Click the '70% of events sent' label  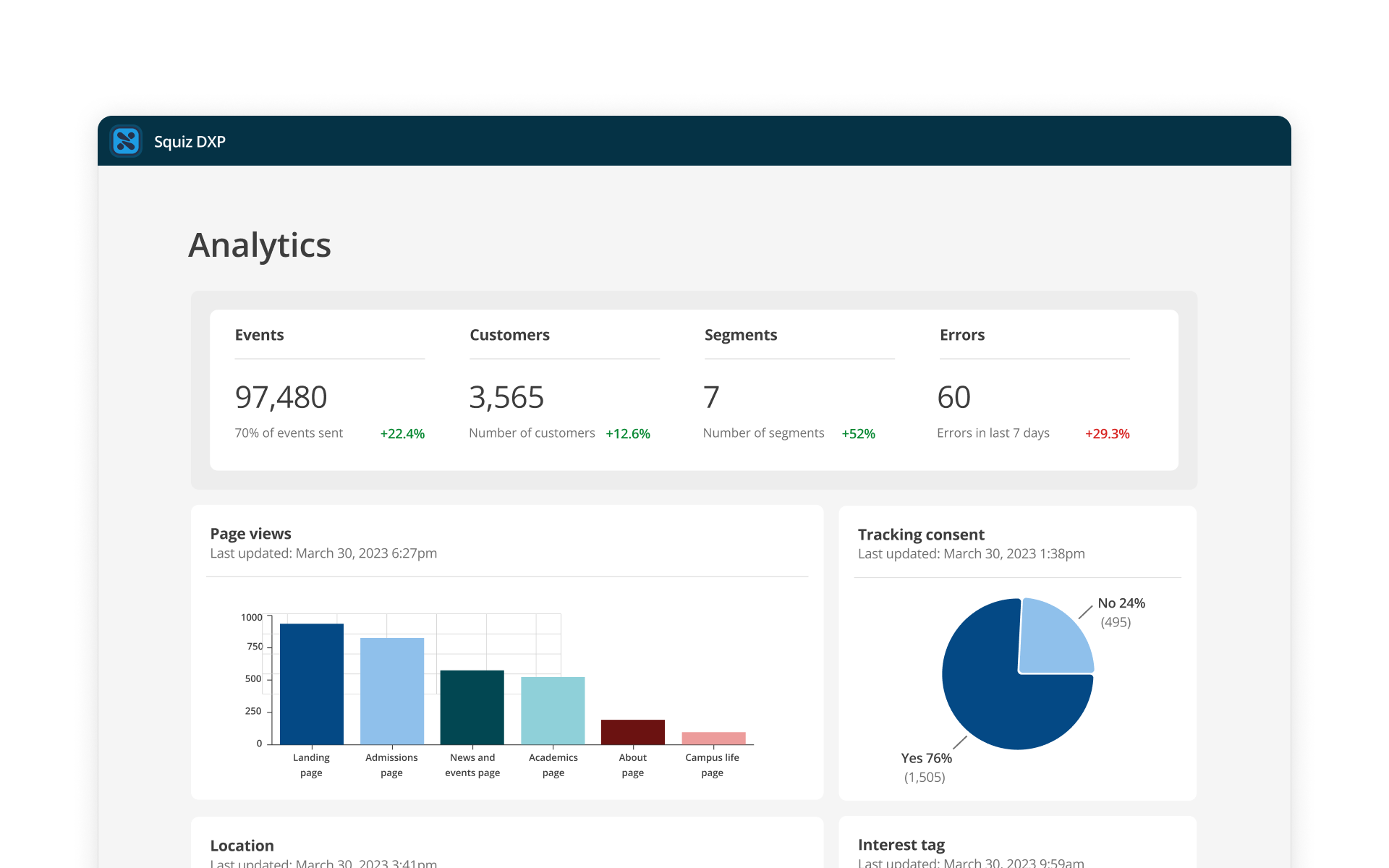click(289, 433)
